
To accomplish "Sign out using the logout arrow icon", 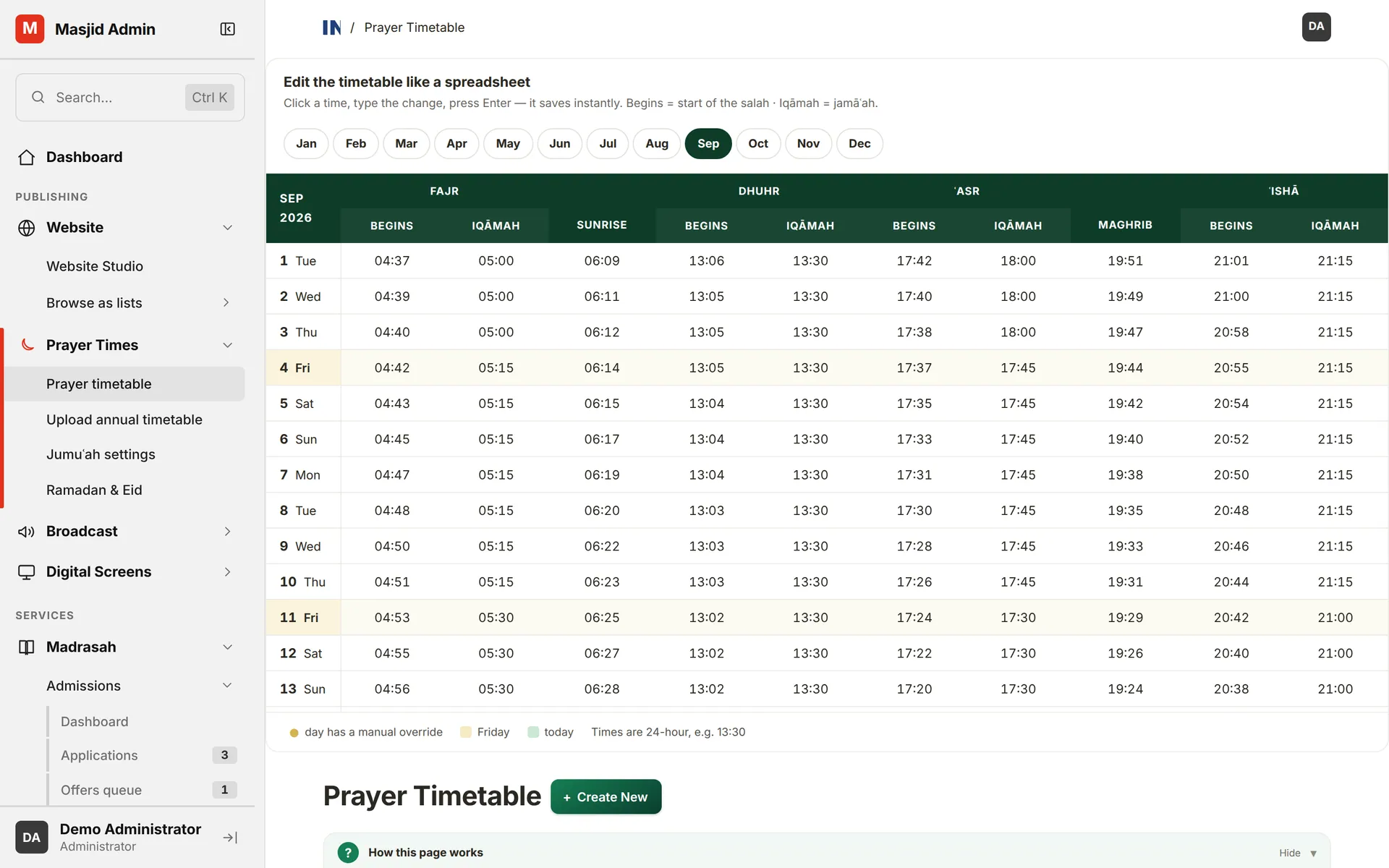I will pyautogui.click(x=230, y=838).
